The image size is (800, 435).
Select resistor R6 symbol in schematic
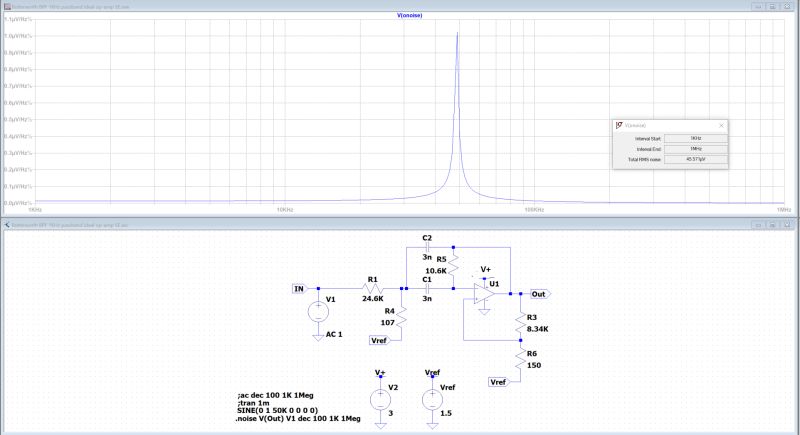520,360
